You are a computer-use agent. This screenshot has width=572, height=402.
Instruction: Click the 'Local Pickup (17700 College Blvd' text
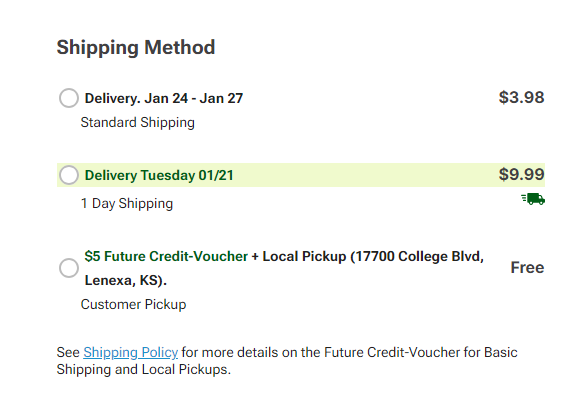(x=373, y=256)
